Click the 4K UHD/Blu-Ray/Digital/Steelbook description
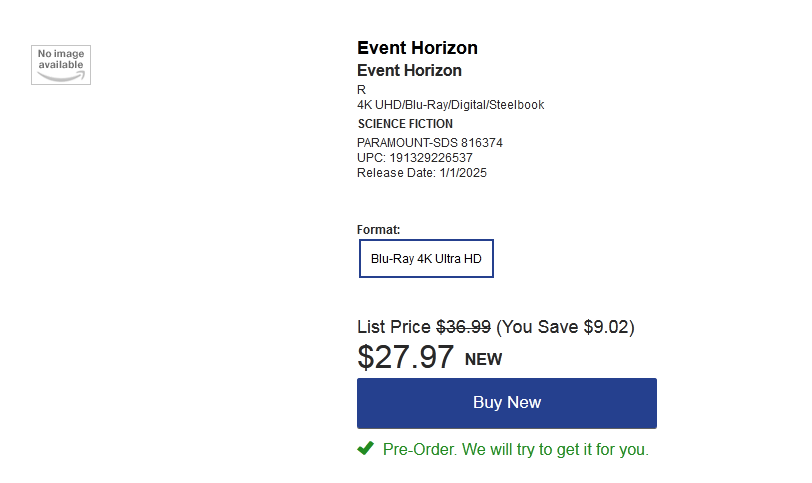Image resolution: width=812 pixels, height=483 pixels. tap(451, 105)
